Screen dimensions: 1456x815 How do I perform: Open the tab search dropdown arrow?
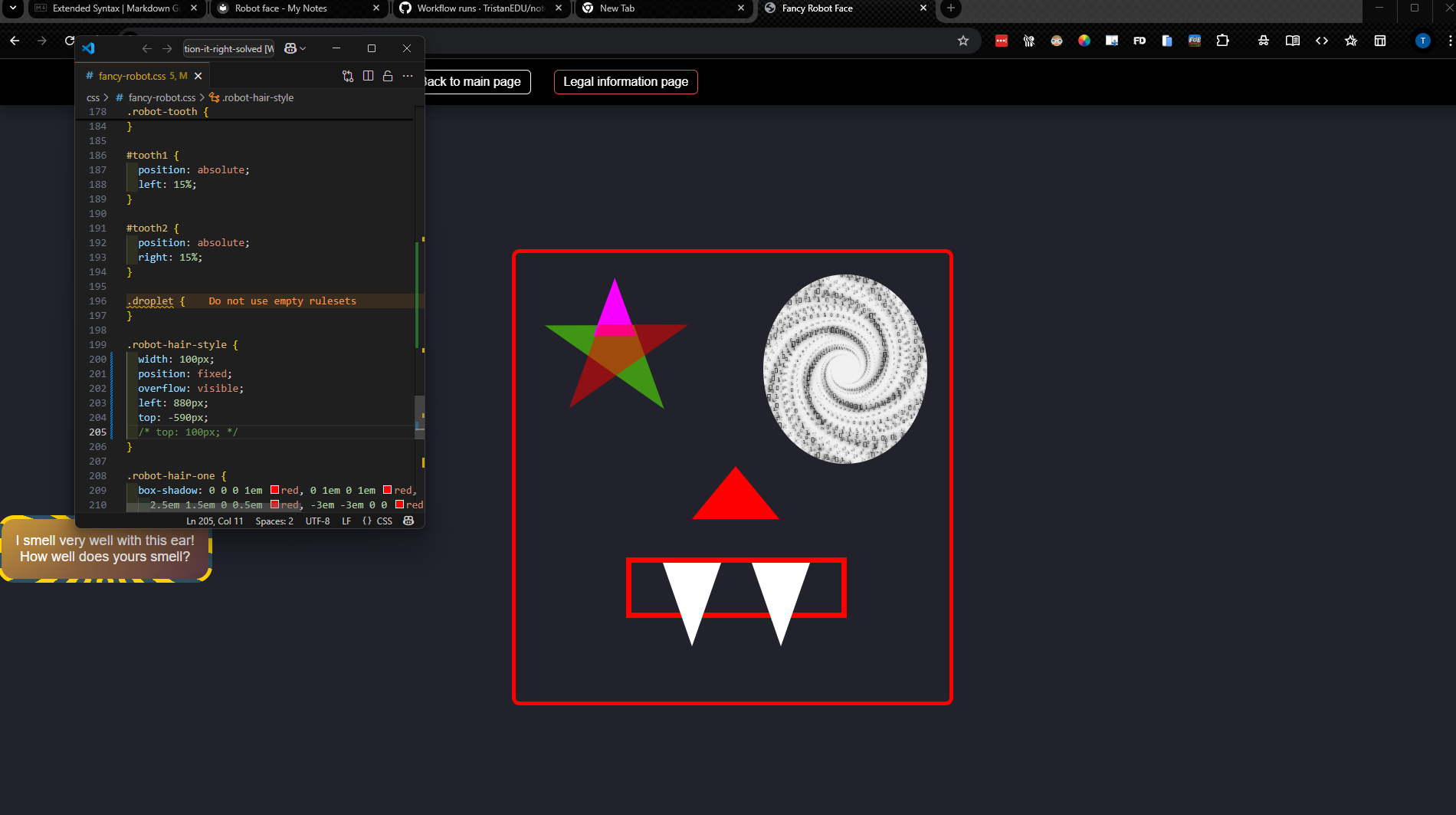tap(13, 8)
